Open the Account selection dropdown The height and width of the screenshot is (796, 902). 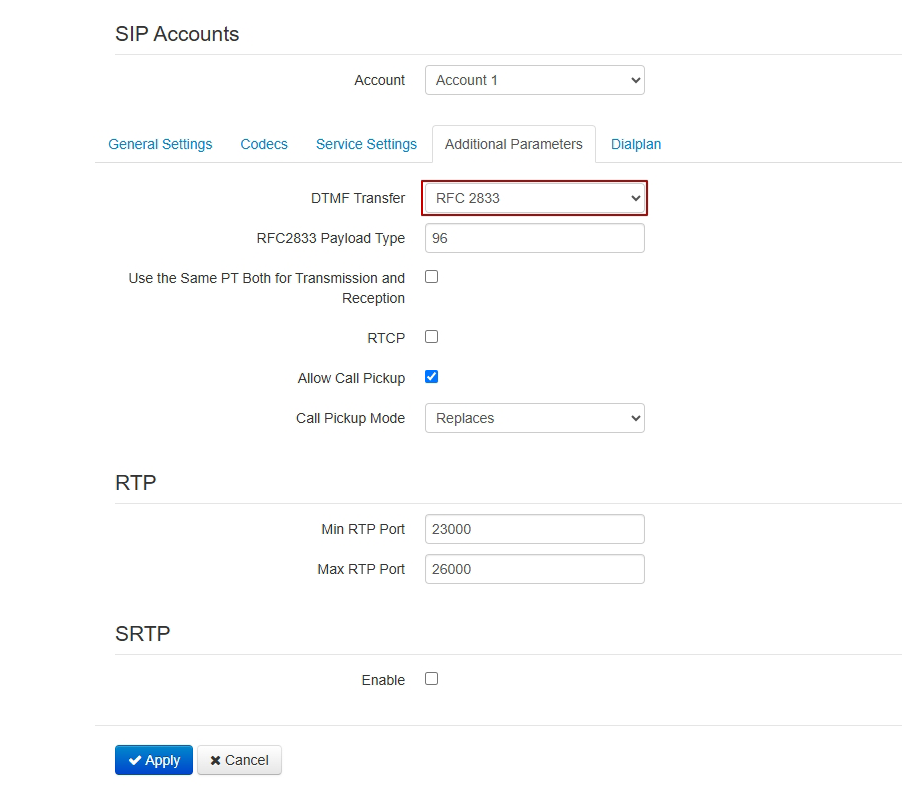(534, 80)
